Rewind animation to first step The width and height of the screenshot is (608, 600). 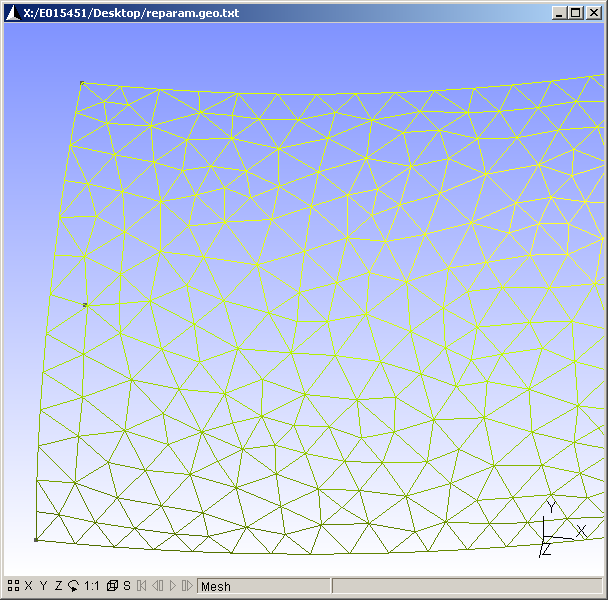[142, 586]
